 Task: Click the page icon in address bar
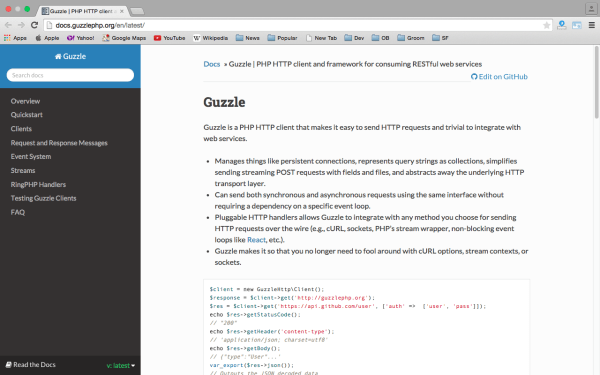[x=49, y=25]
